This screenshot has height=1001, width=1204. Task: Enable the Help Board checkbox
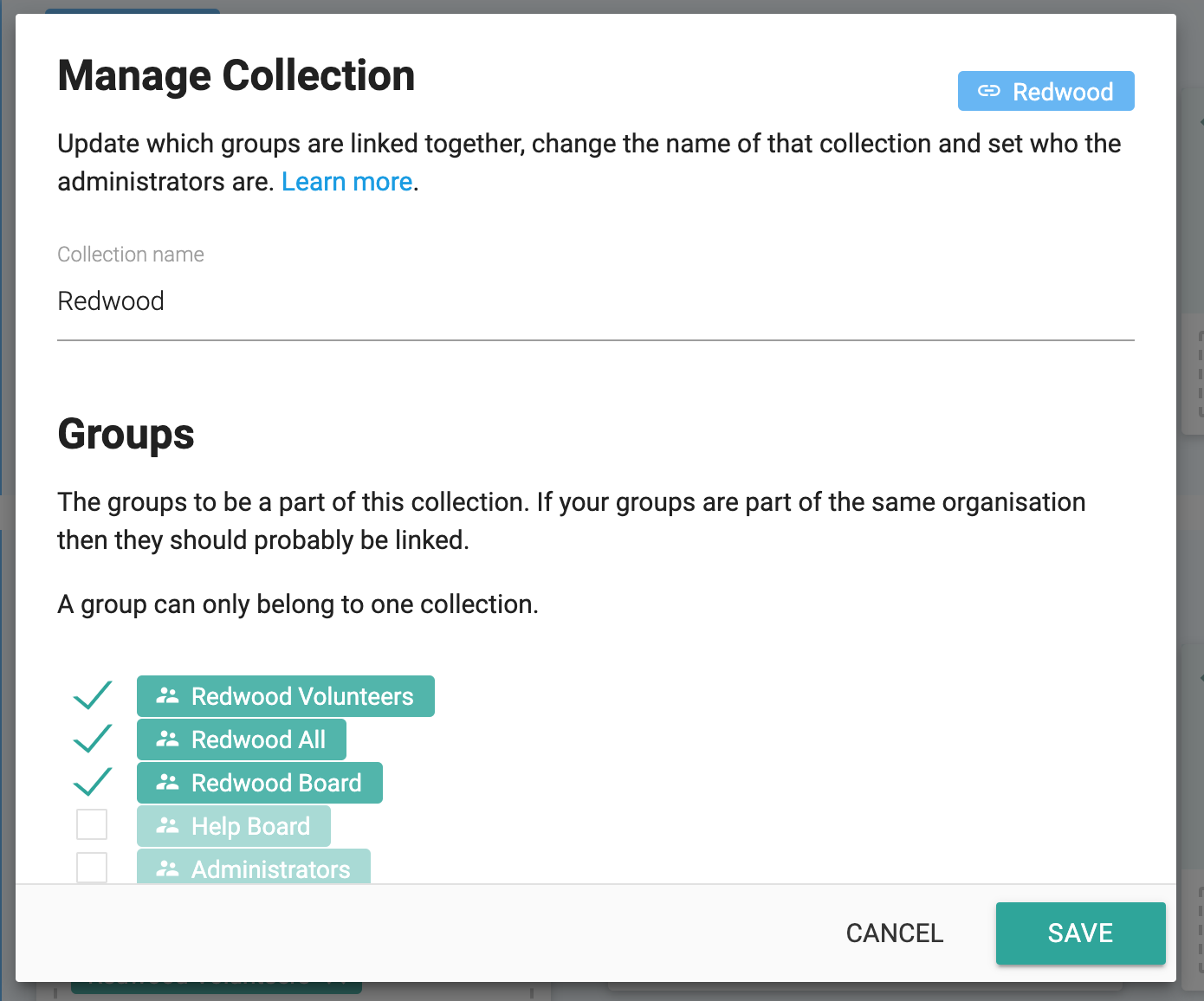coord(92,824)
